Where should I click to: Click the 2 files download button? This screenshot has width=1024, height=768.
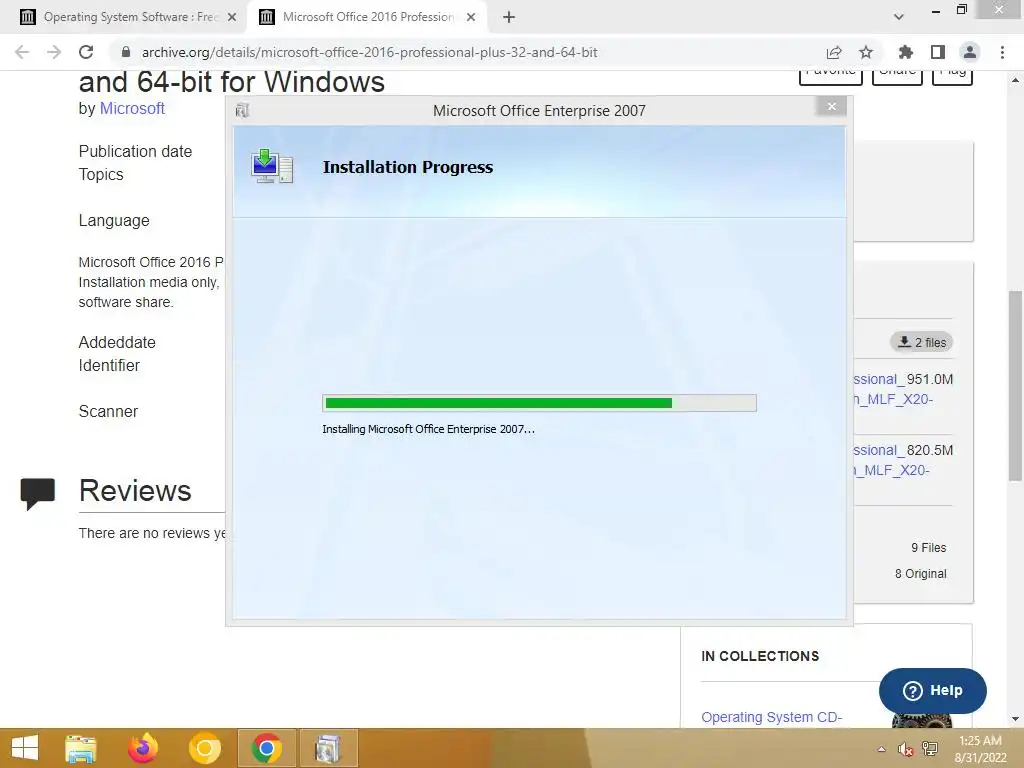point(921,342)
